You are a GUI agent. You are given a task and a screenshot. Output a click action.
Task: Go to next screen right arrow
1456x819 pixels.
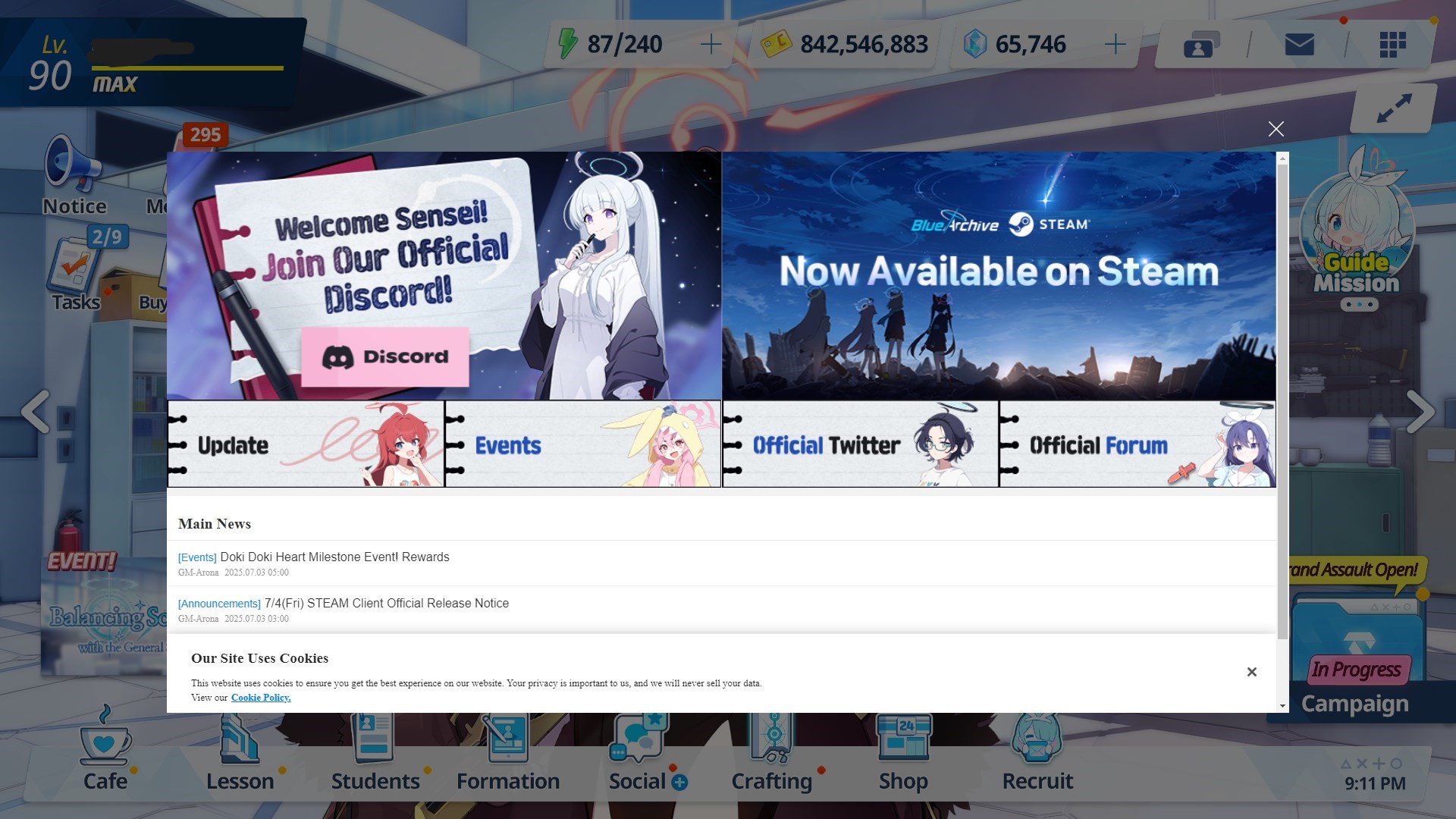(1420, 412)
